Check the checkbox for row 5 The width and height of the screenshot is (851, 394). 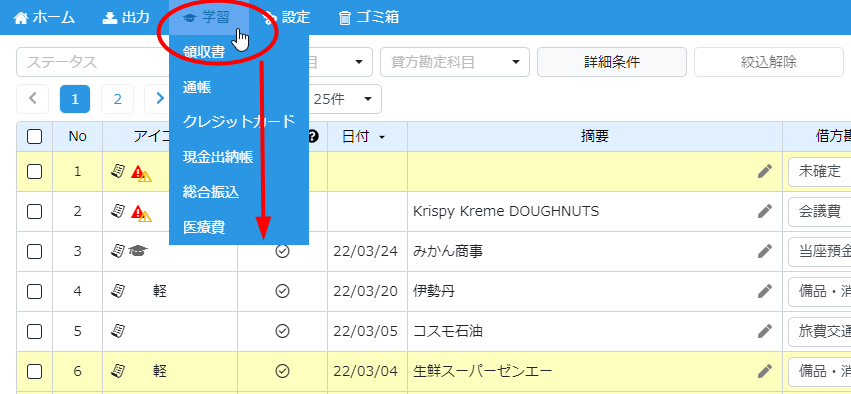click(x=35, y=331)
